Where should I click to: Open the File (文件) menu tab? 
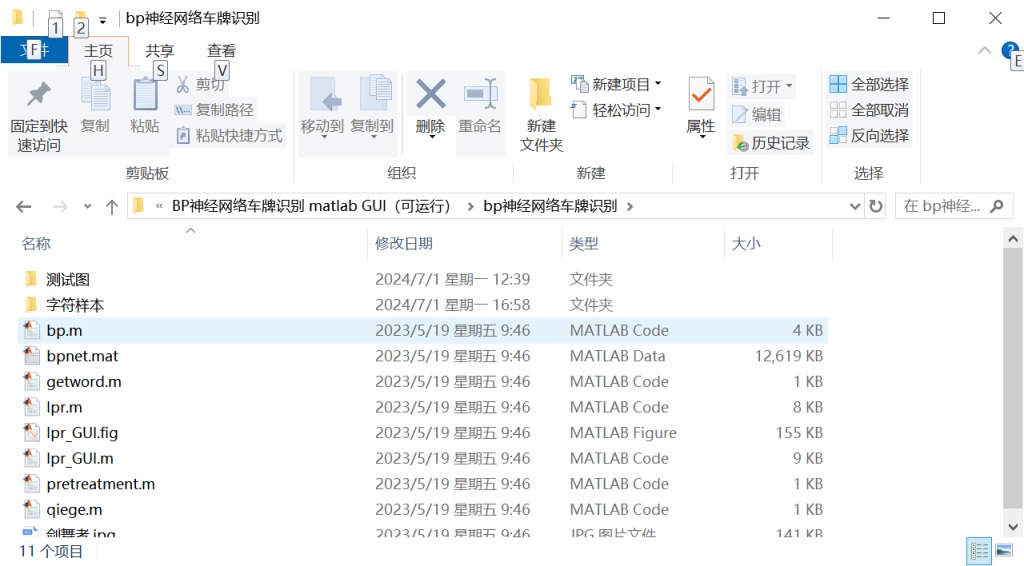click(35, 50)
